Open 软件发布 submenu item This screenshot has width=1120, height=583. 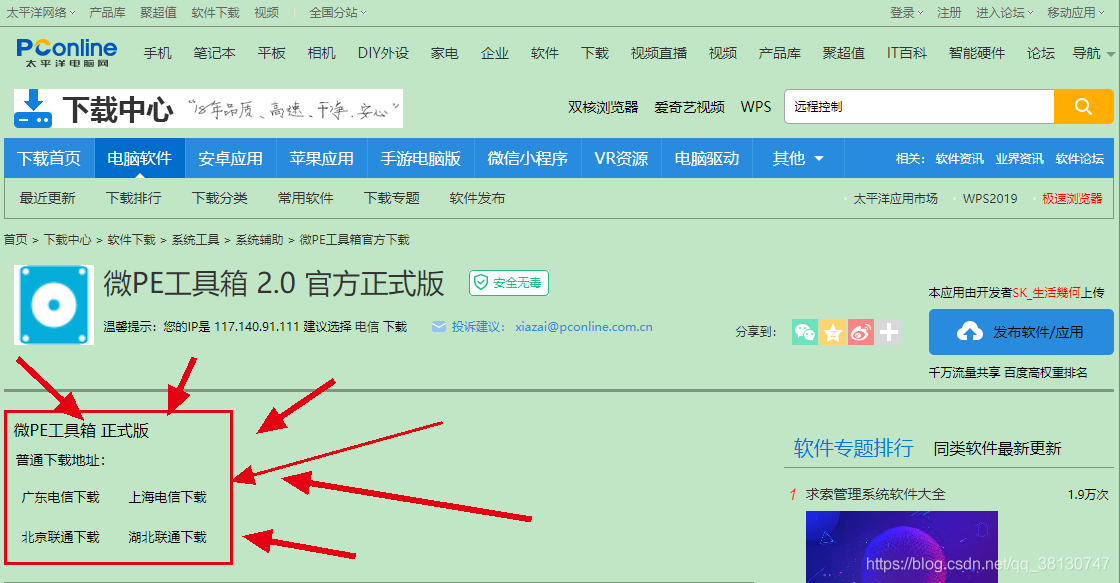pos(477,198)
